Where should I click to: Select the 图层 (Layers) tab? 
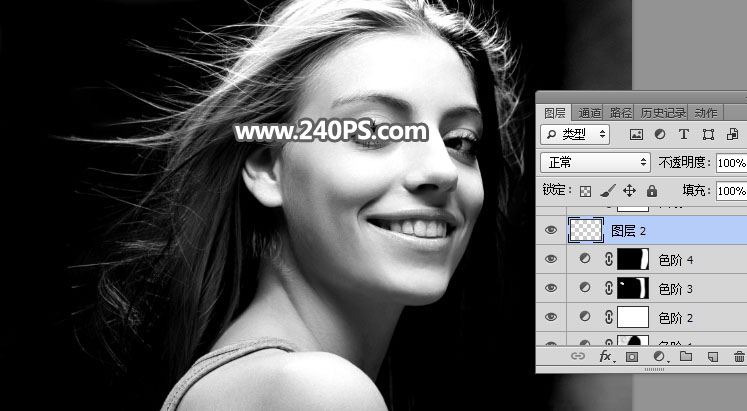click(x=555, y=113)
